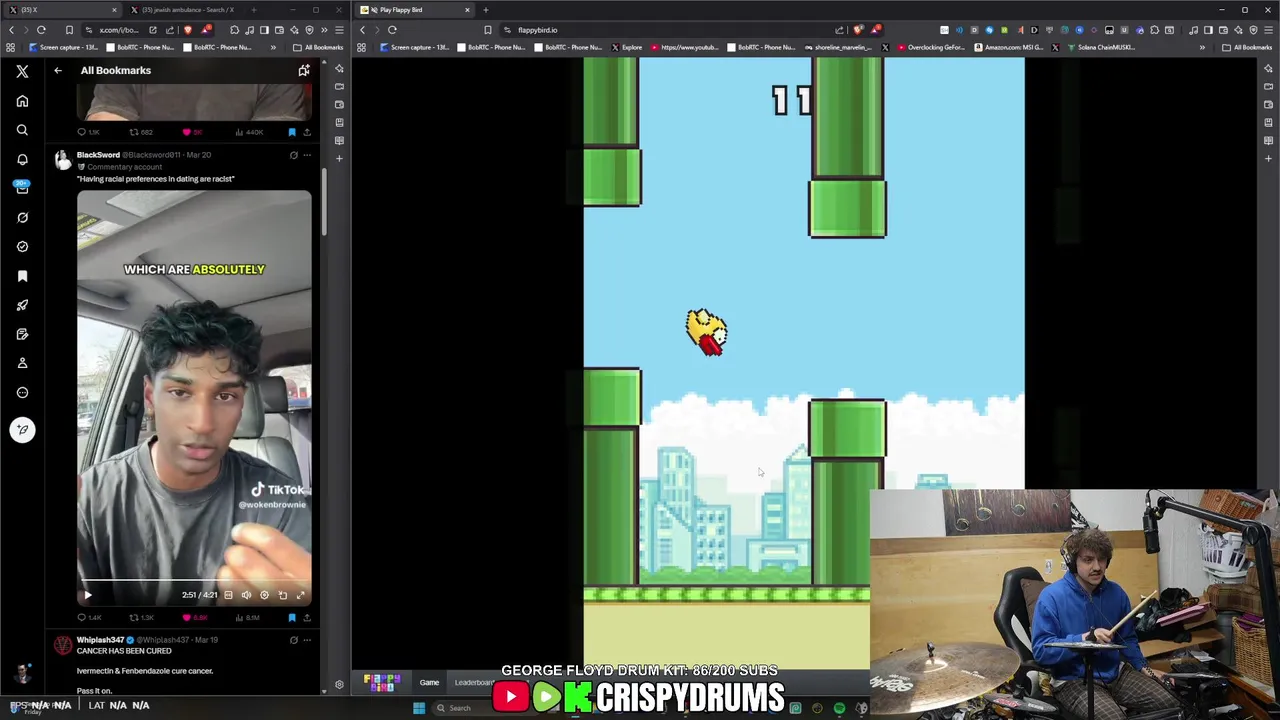Open More circle menu in X sidebar
Image resolution: width=1280 pixels, height=720 pixels.
click(22, 392)
